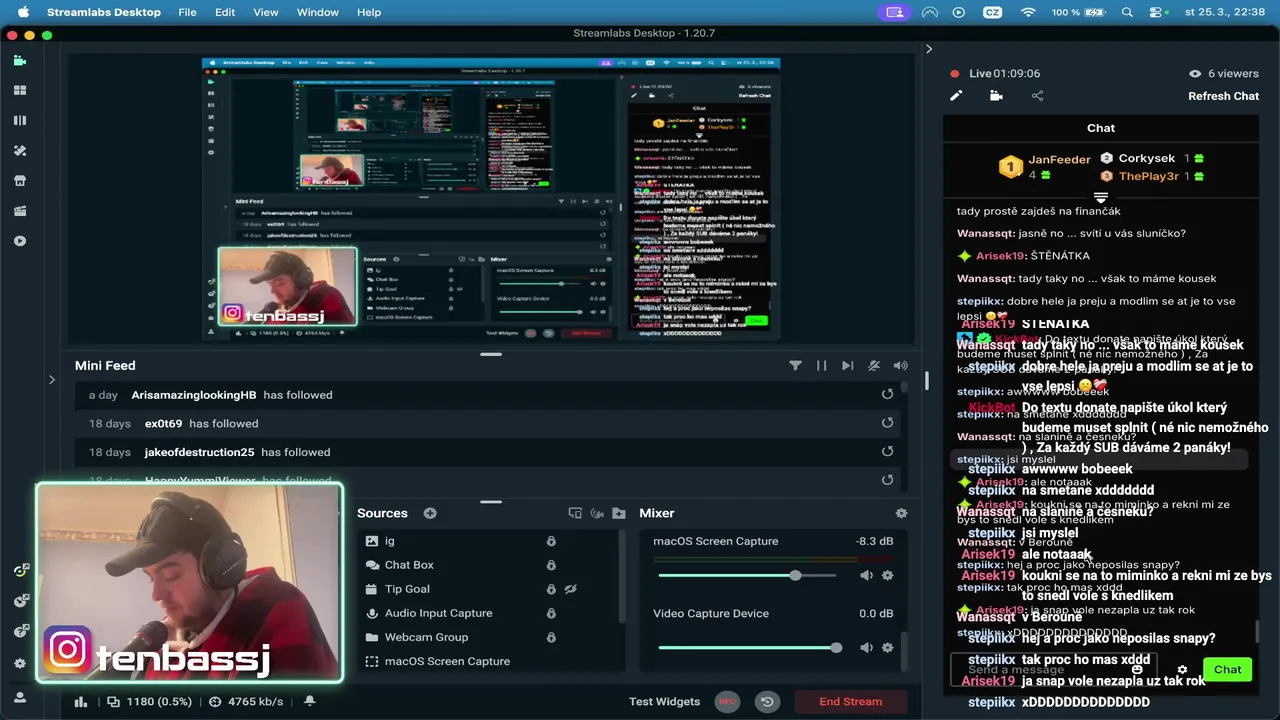Viewport: 1280px width, 720px height.
Task: Open macOS Screen Capture audio settings gear
Action: pos(887,575)
